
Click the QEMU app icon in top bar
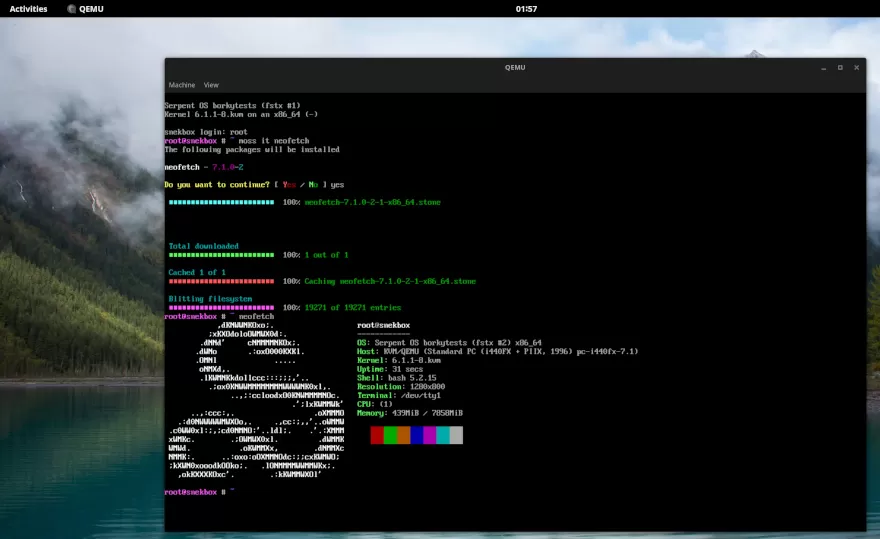71,8
